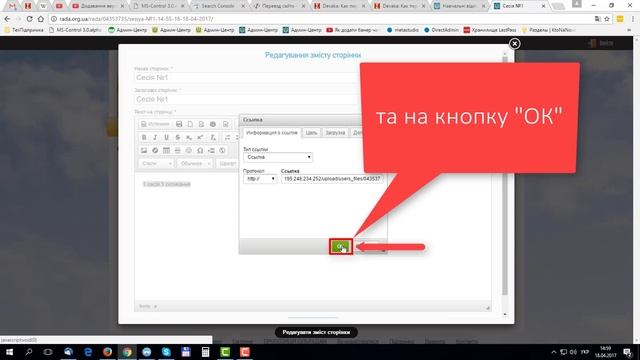Click the page heading field 'Сесія №1'
This screenshot has width=640, height=360.
[247, 99]
